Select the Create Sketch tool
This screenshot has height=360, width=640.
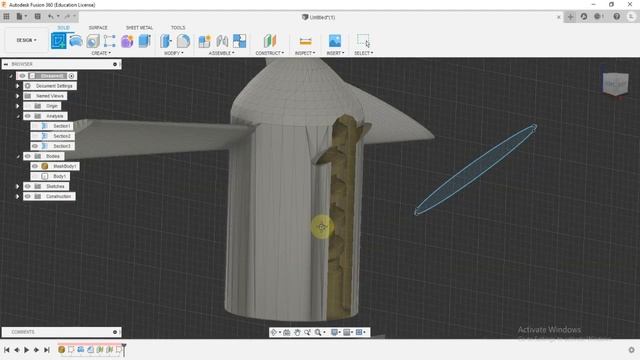58,41
